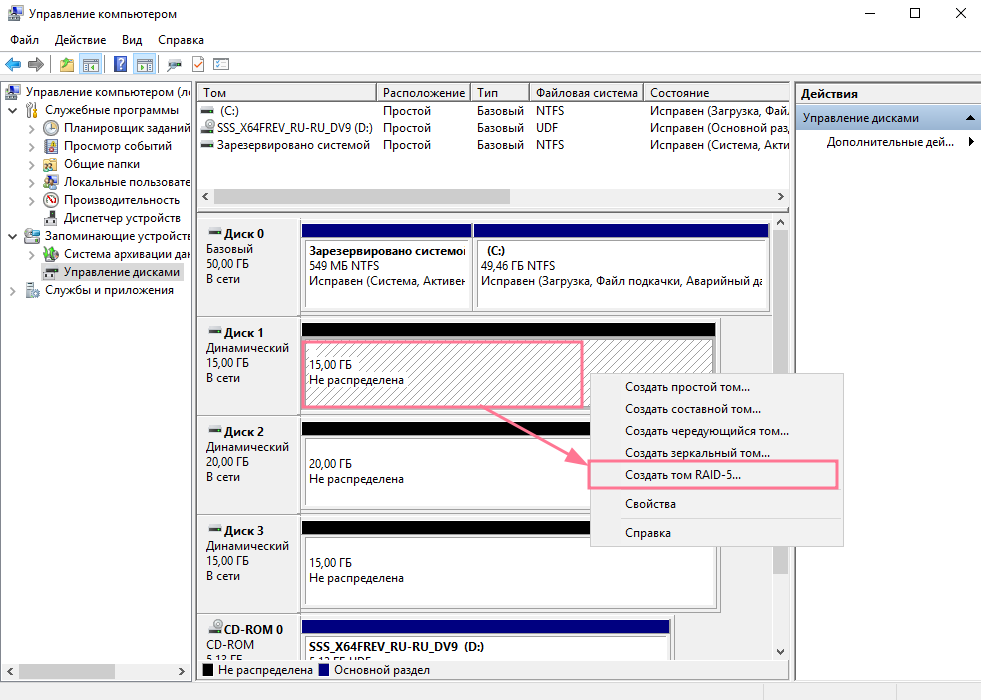The image size is (981, 700).
Task: Toggle the console tree show/hide button
Action: (91, 64)
